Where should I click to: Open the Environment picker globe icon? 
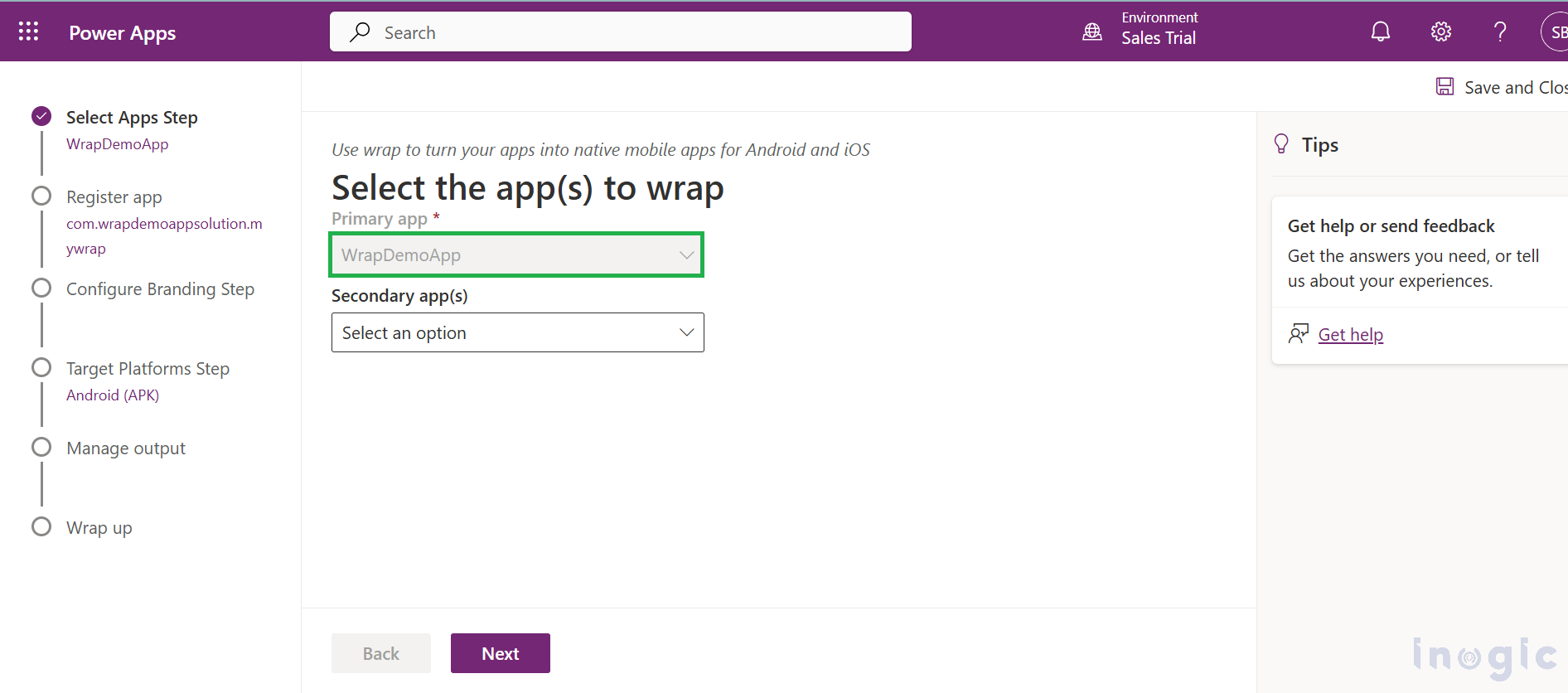coord(1092,31)
